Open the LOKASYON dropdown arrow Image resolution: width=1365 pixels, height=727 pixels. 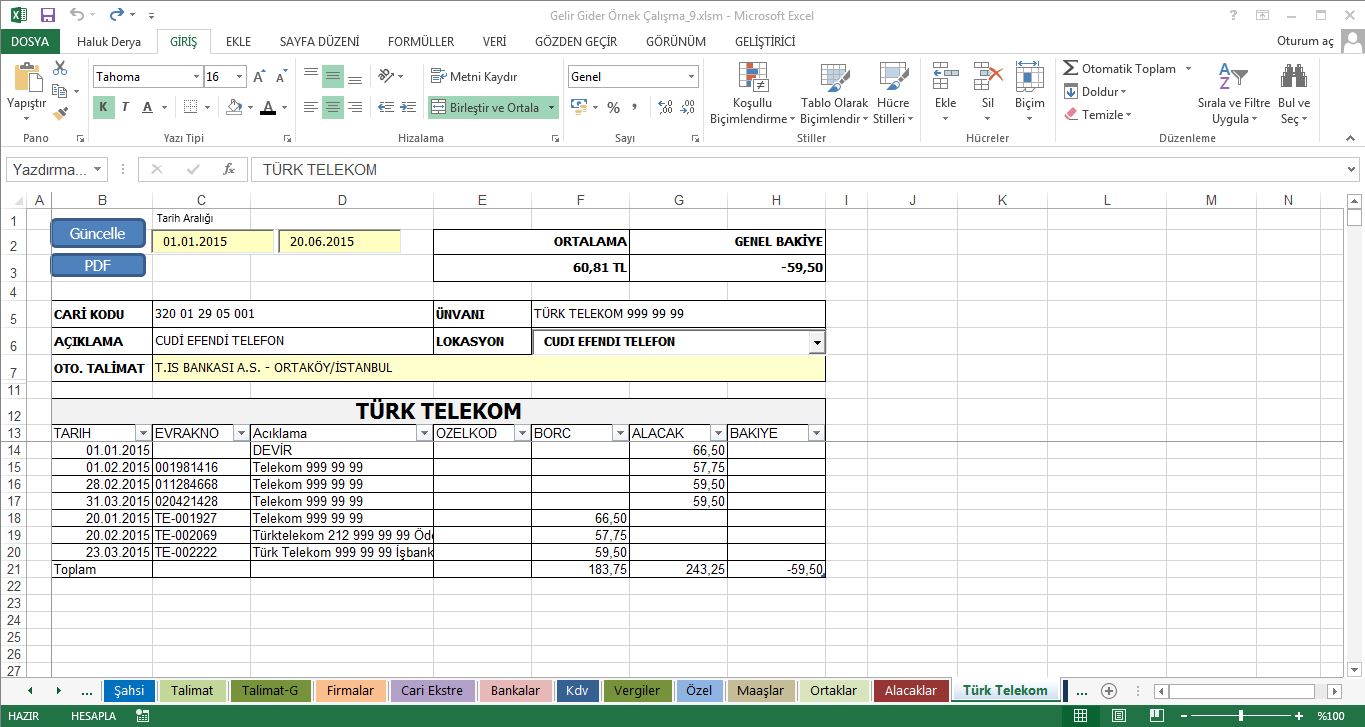pos(817,342)
